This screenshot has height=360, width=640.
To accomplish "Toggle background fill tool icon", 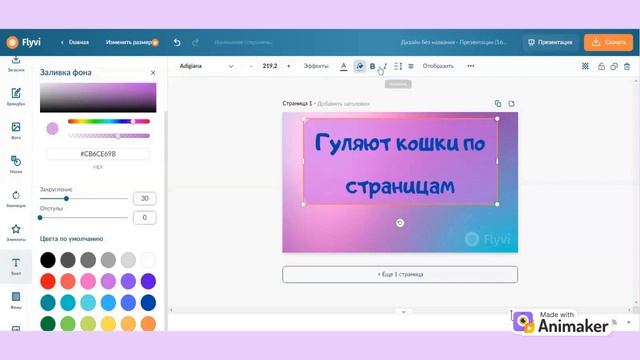I will click(x=359, y=66).
